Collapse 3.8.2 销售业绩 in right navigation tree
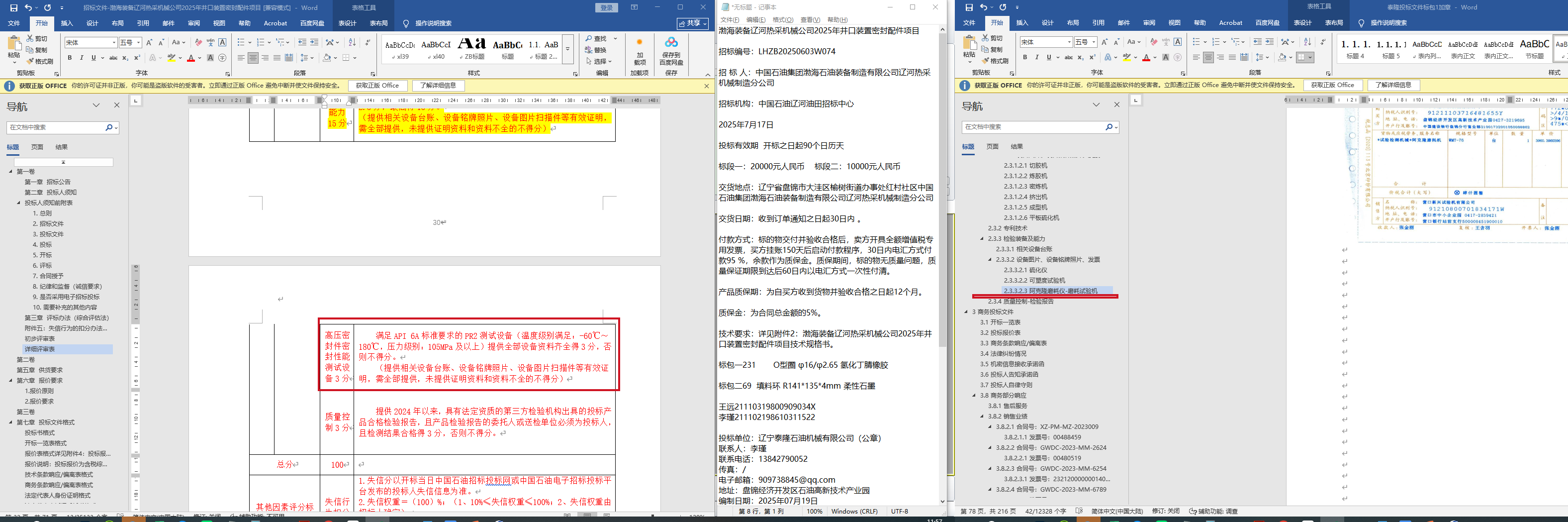The height and width of the screenshot is (522, 1568). pyautogui.click(x=982, y=417)
